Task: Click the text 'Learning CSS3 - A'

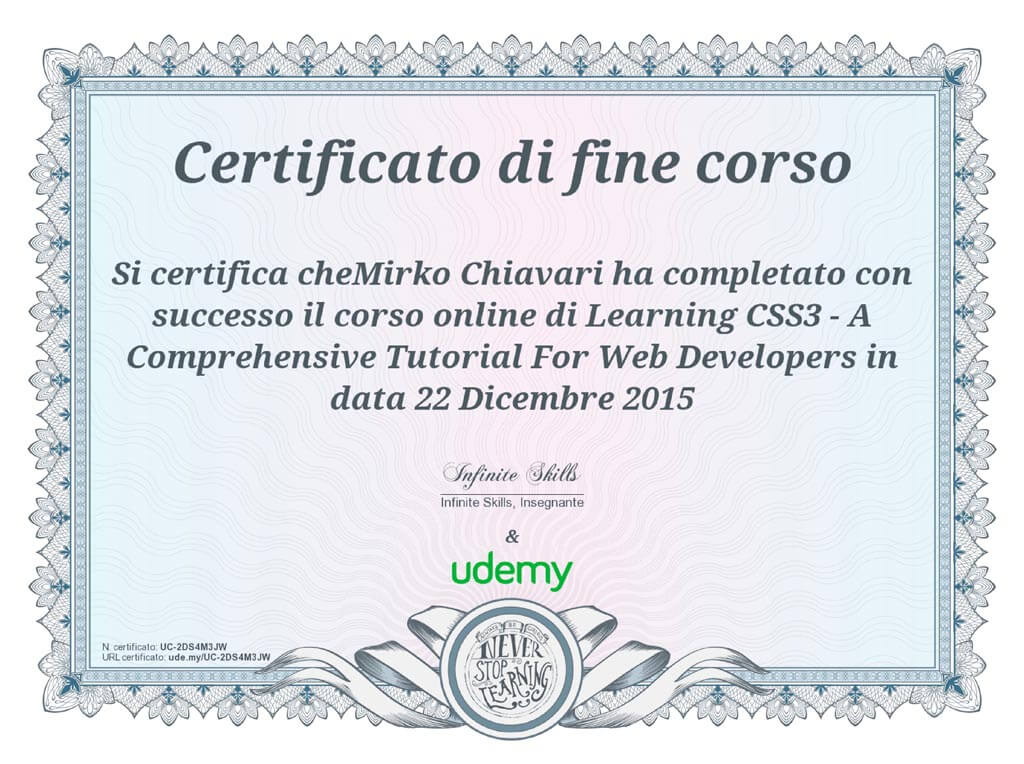Action: point(728,316)
